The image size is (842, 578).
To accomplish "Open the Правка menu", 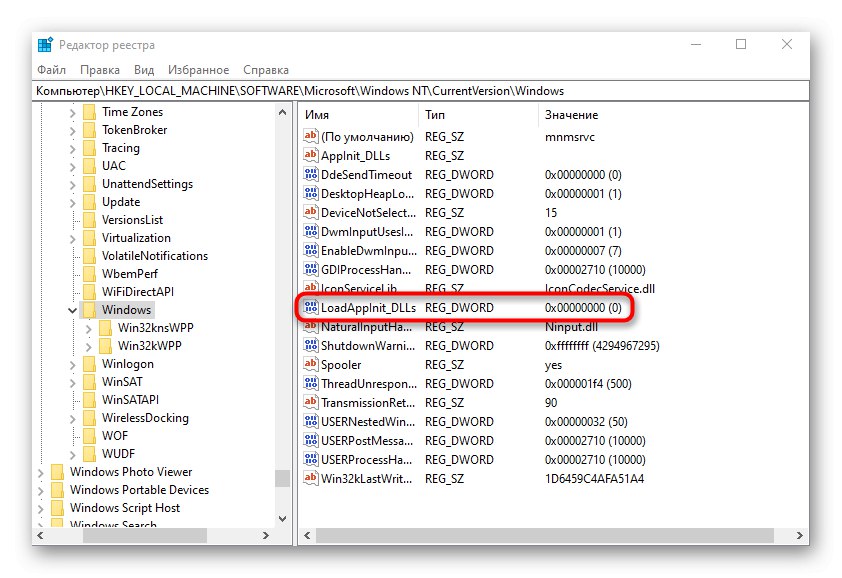I will [x=100, y=70].
